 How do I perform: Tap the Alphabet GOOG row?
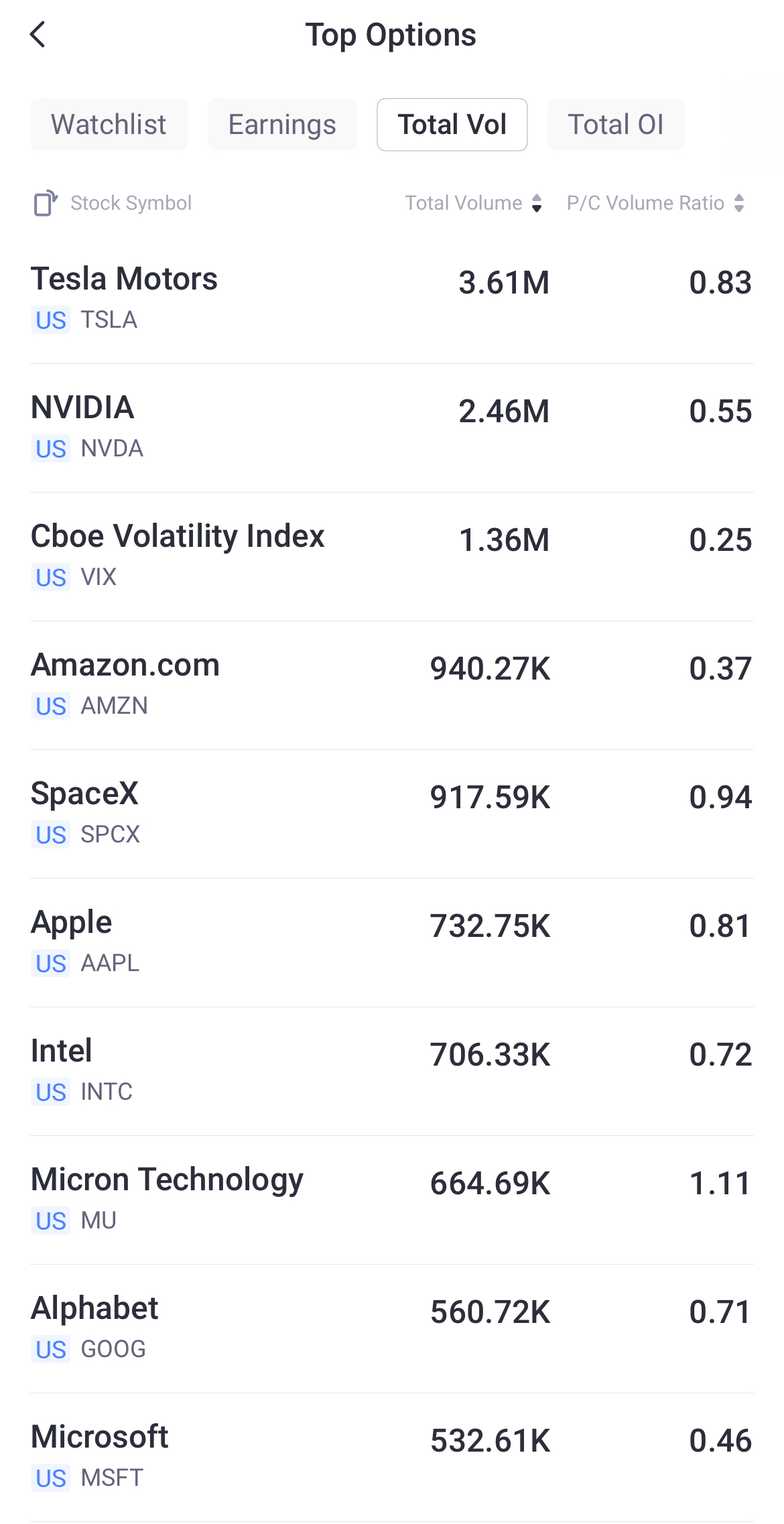point(392,1329)
